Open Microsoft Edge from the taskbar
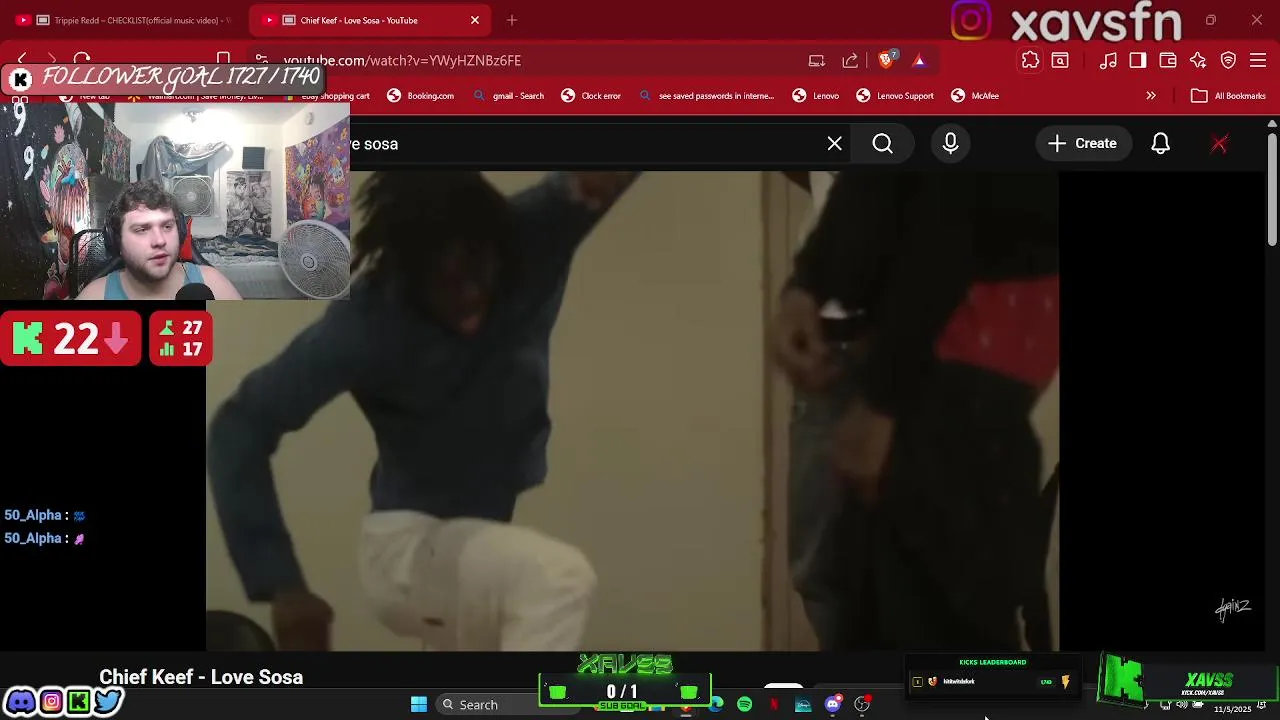The height and width of the screenshot is (720, 1280). pyautogui.click(x=716, y=705)
